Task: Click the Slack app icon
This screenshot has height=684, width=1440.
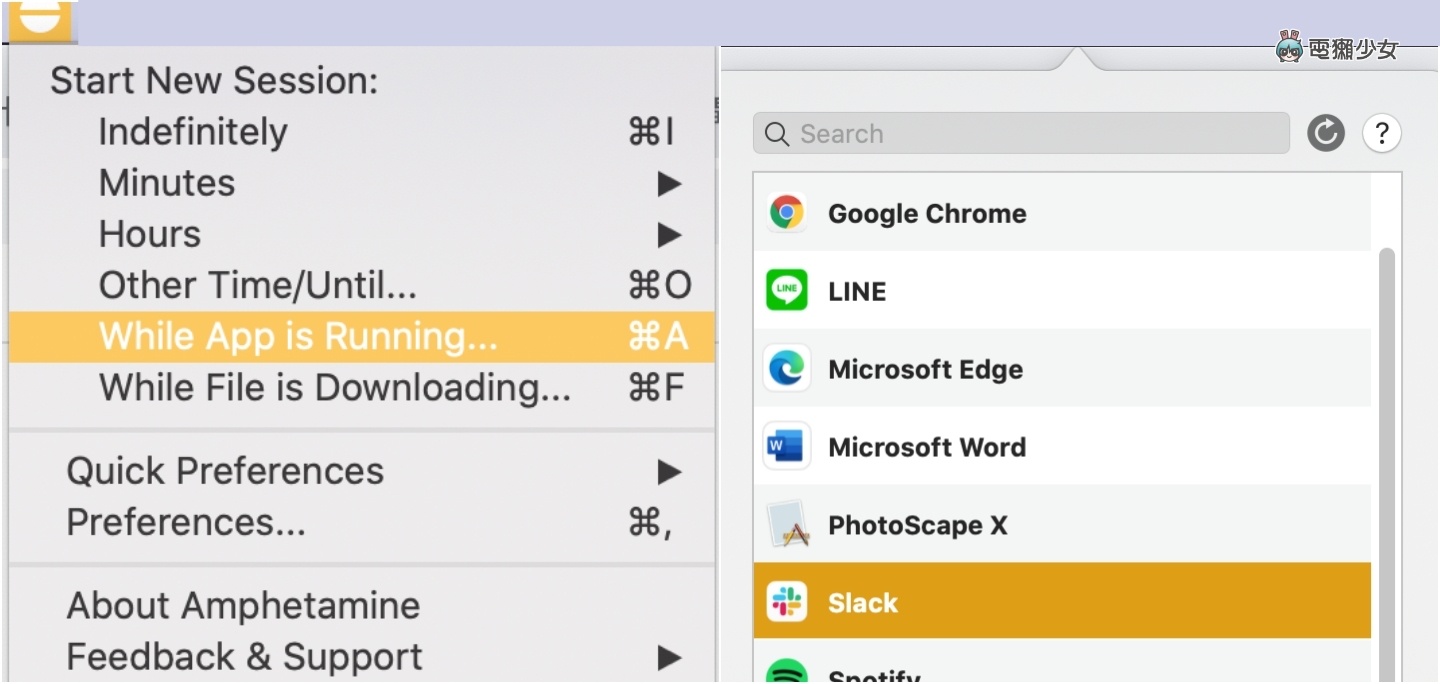Action: coord(787,602)
